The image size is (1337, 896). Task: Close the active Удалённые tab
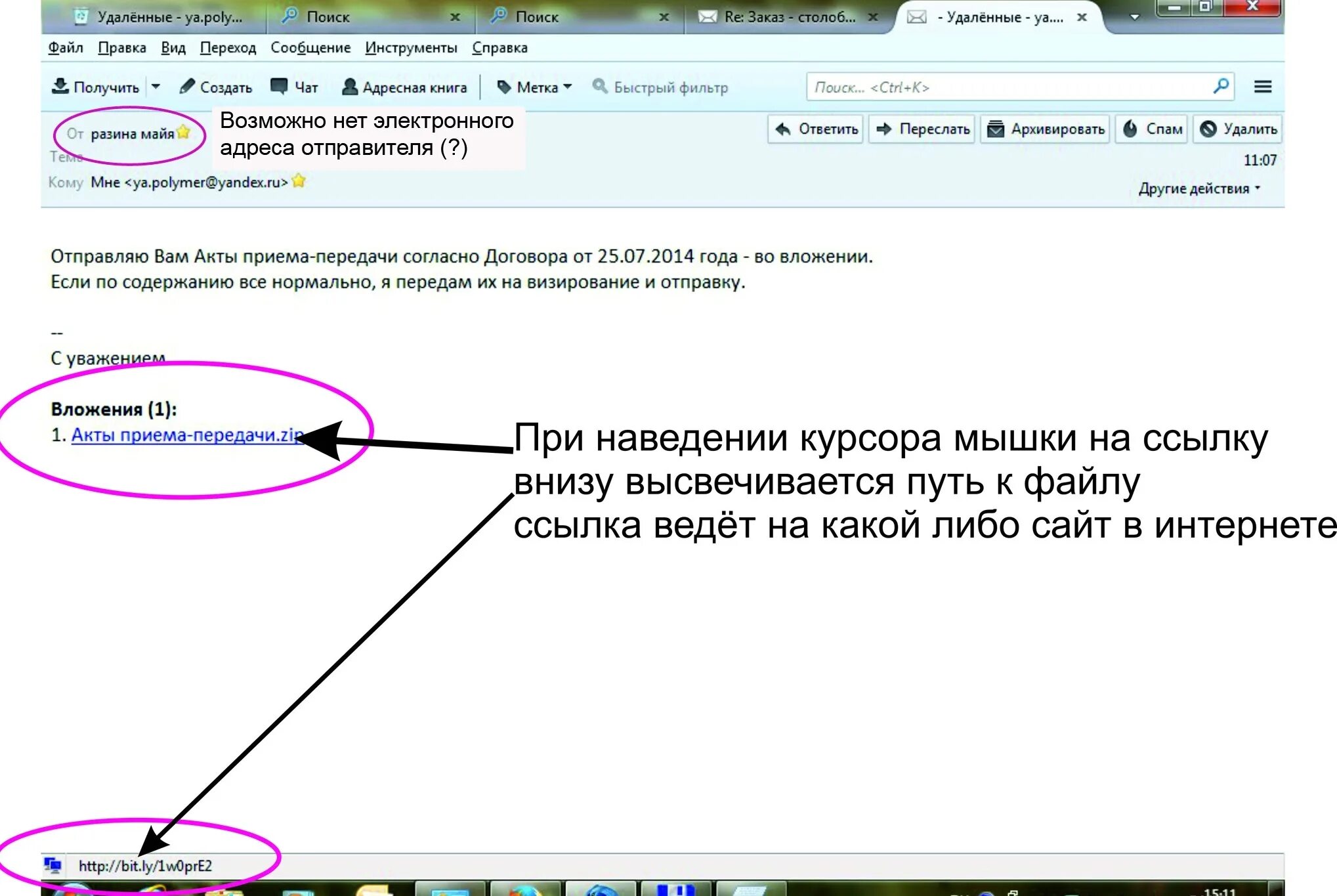pos(1082,17)
